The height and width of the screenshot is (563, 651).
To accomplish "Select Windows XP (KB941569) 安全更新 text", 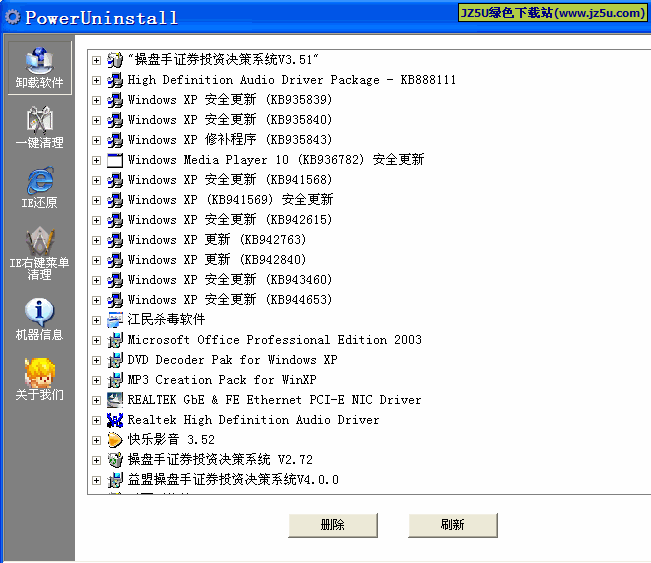I will pos(230,200).
